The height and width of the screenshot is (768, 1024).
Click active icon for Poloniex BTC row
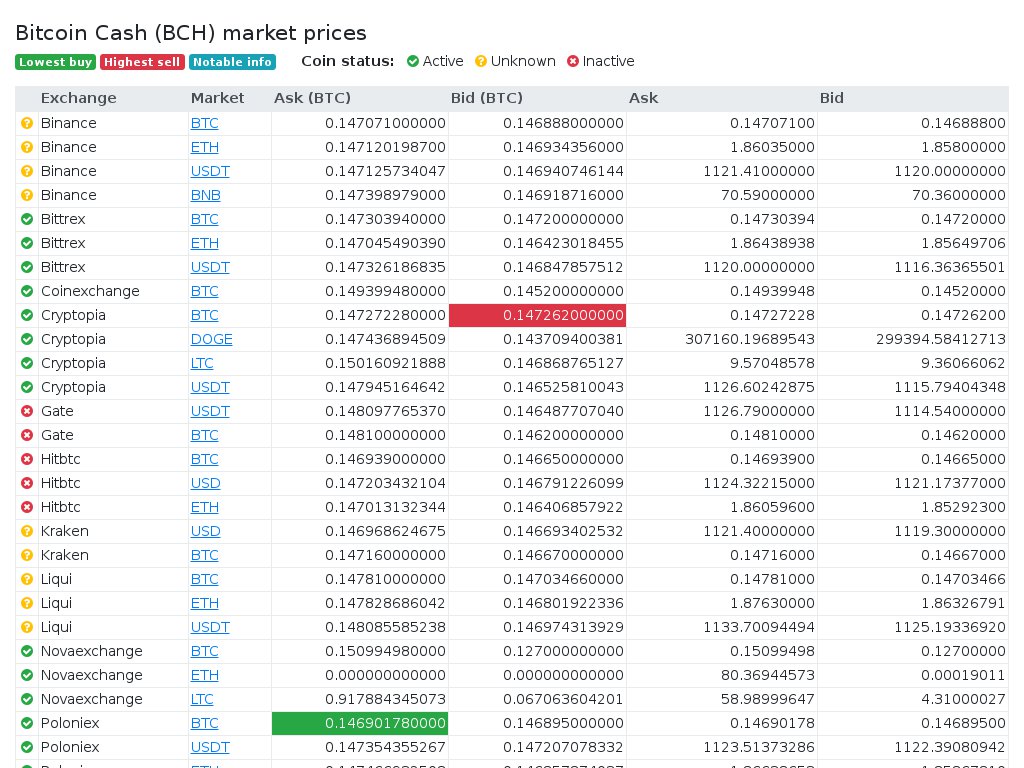(x=27, y=723)
